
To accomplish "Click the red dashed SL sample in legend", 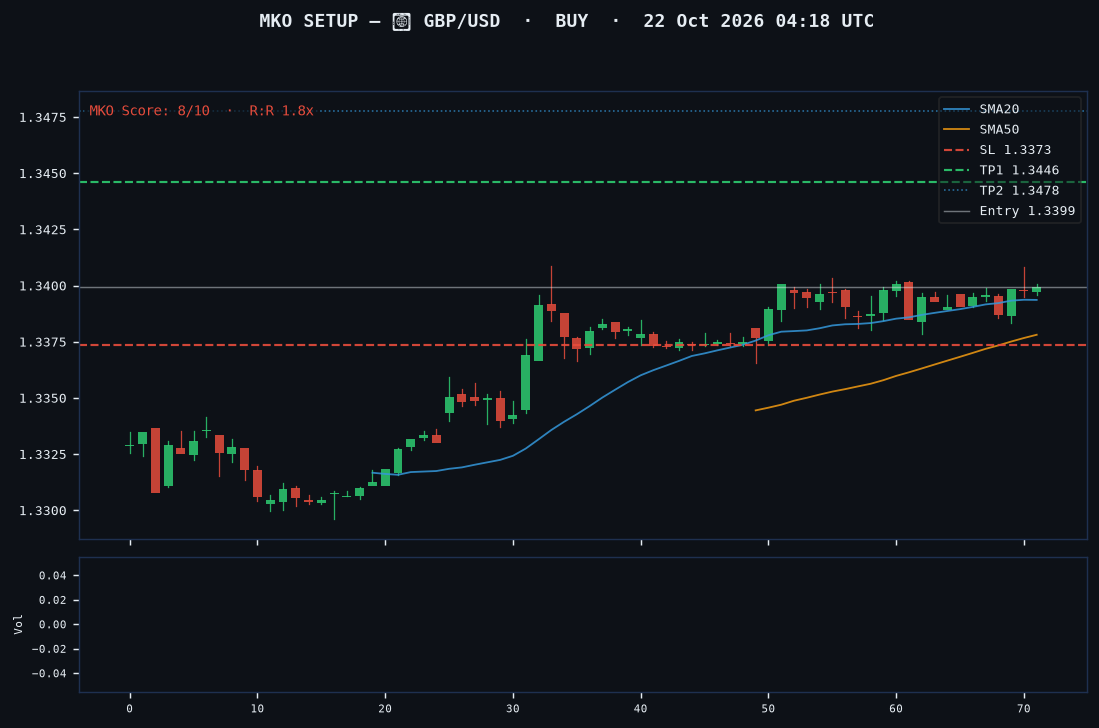I will click(x=957, y=150).
